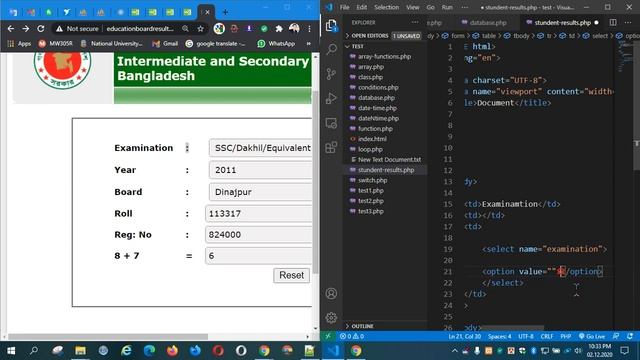Open the Go menu
Screen dimensions: 640x360
click(431, 7)
